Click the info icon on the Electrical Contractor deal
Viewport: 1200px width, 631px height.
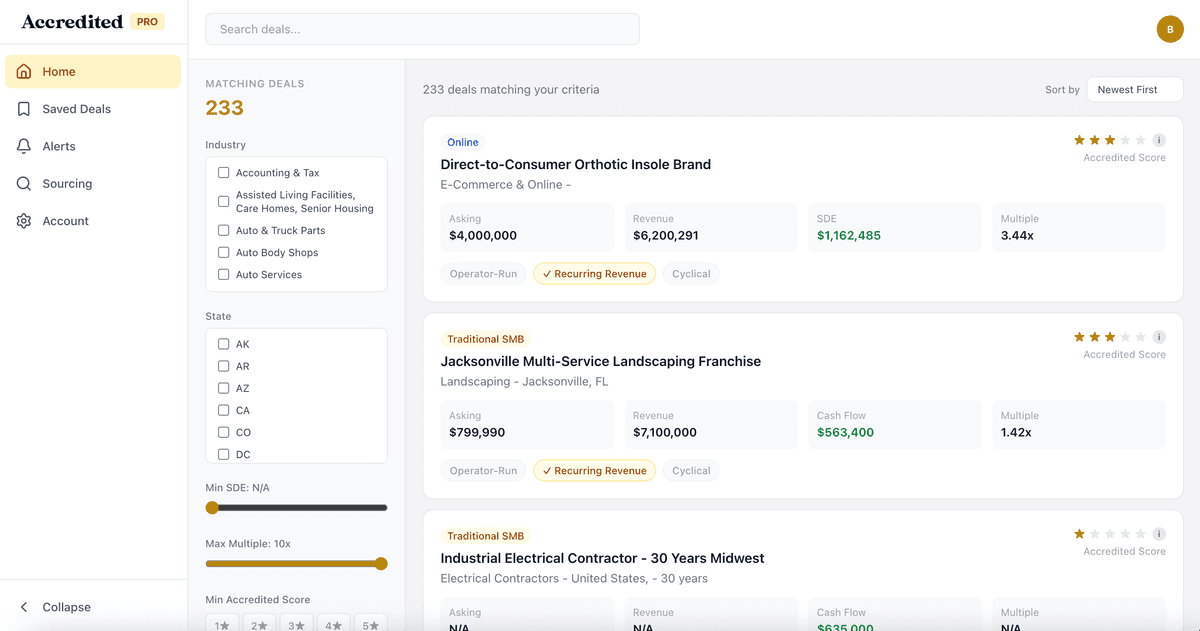coord(1159,533)
